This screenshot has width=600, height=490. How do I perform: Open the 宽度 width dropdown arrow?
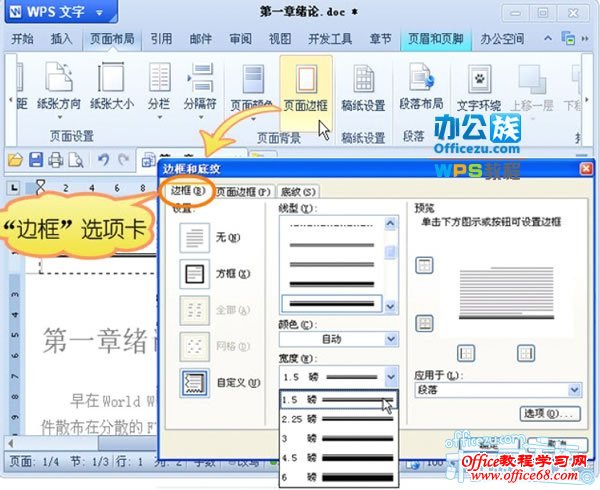point(391,377)
